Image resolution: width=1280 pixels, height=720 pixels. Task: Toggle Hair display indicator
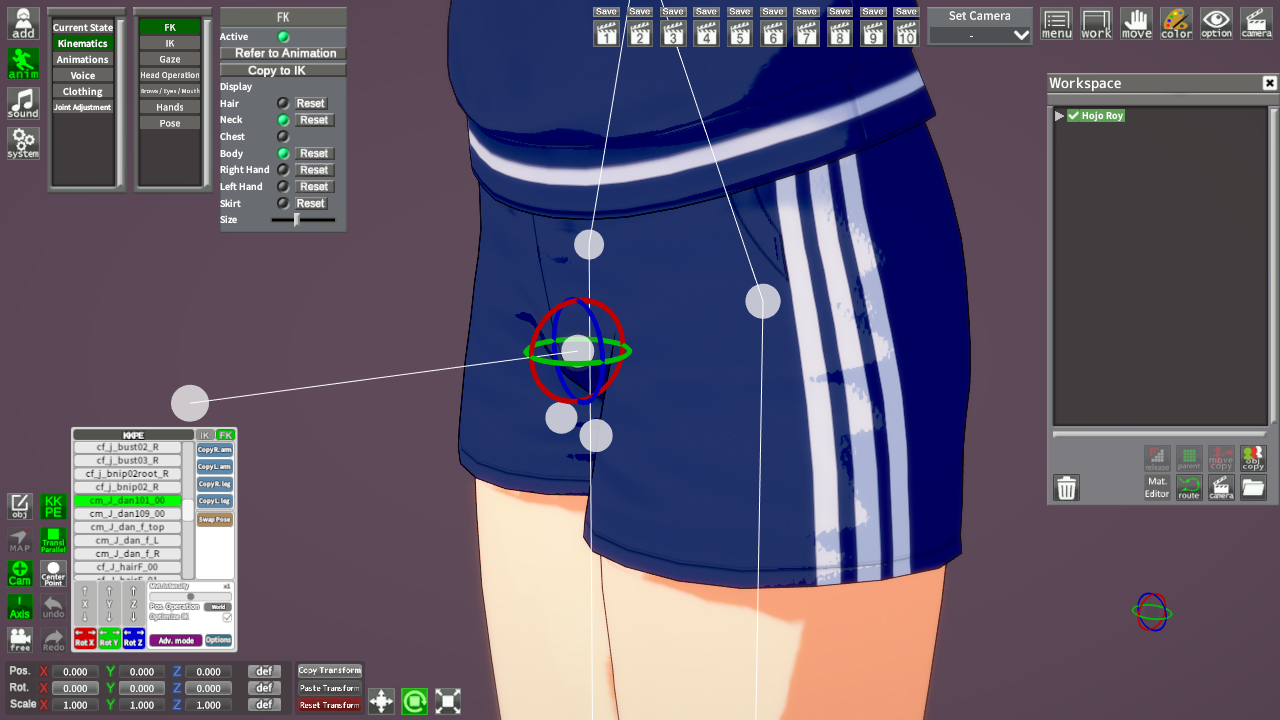pyautogui.click(x=283, y=103)
